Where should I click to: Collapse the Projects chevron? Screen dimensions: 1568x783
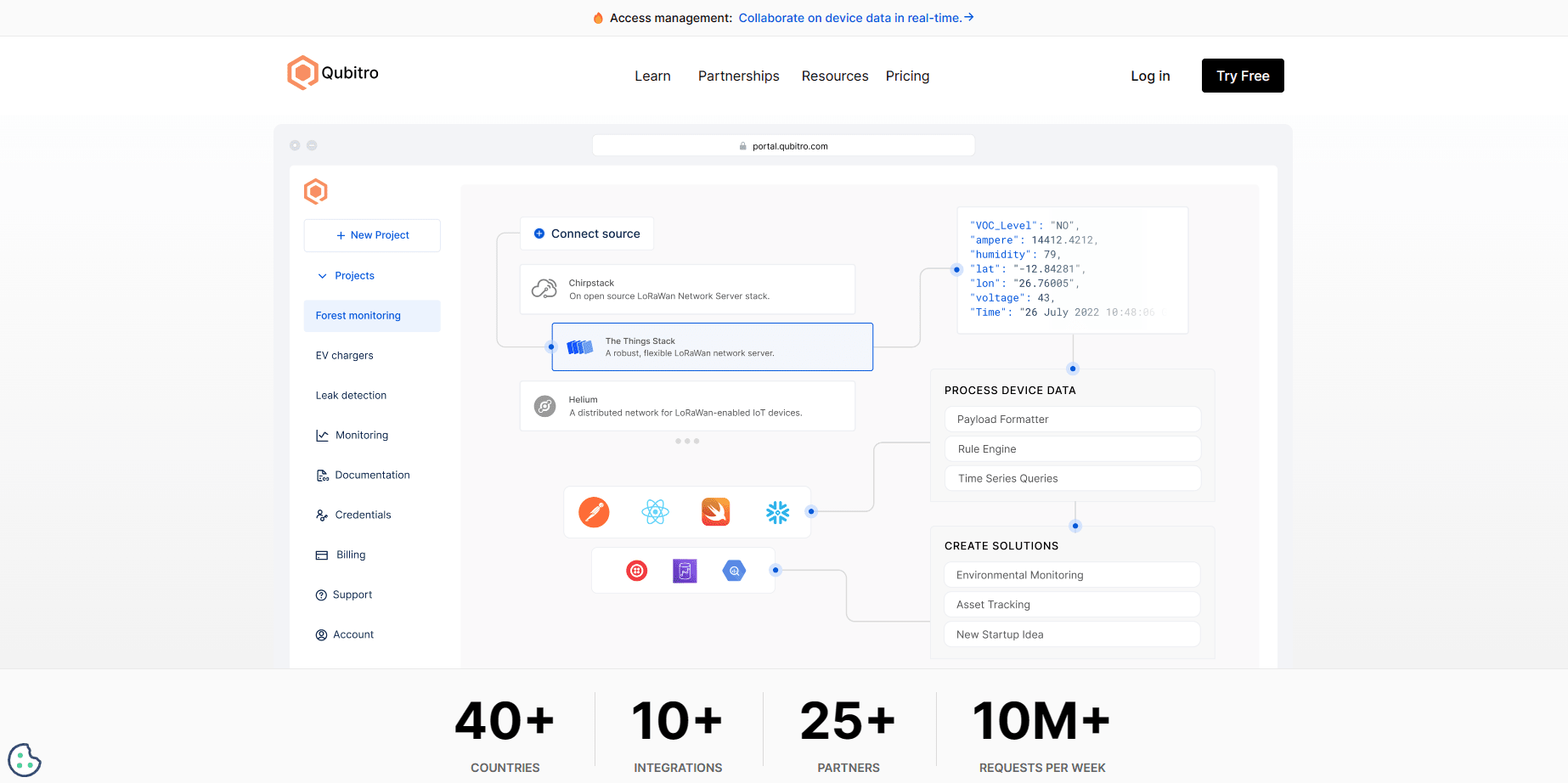pos(322,276)
